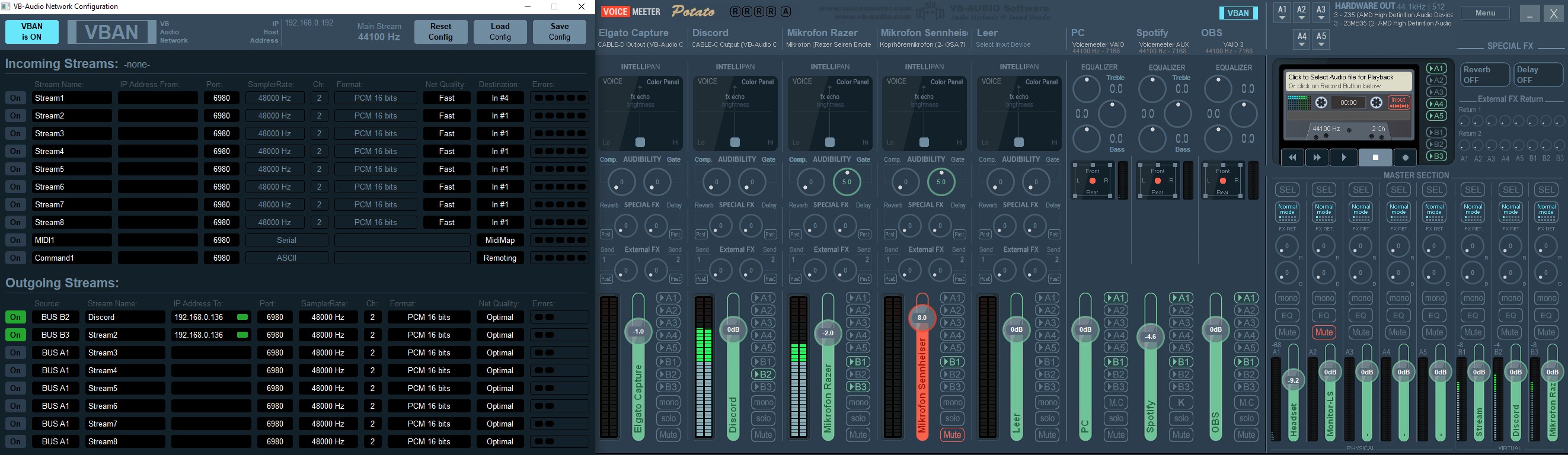This screenshot has width=1568, height=455.
Task: Click Normal mode icon on bus A1
Action: (x=1288, y=213)
